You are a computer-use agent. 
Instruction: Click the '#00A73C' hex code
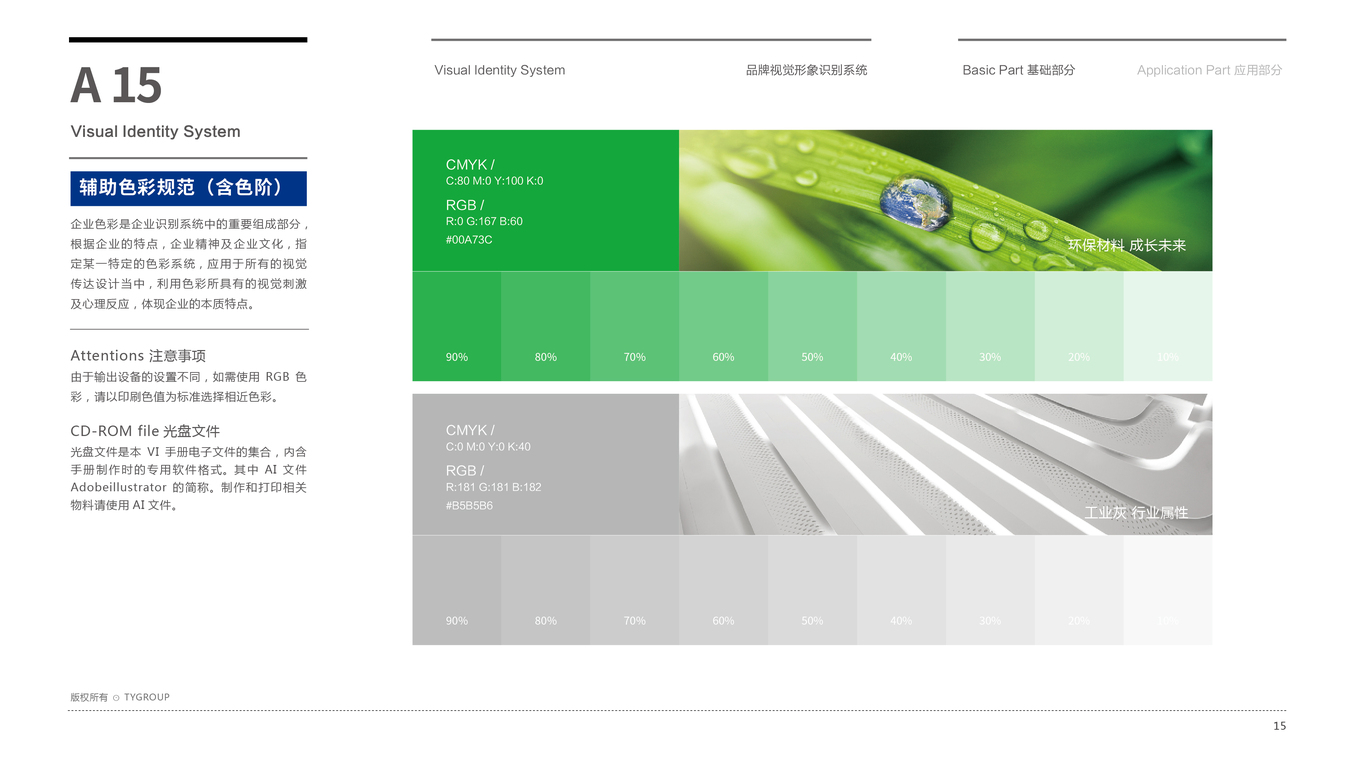tap(469, 240)
